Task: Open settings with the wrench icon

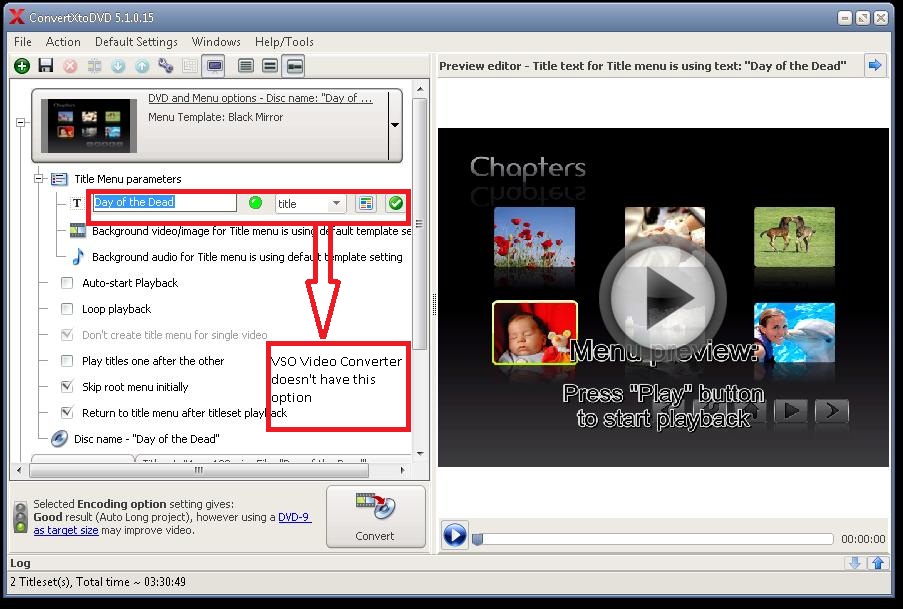Action: (166, 66)
